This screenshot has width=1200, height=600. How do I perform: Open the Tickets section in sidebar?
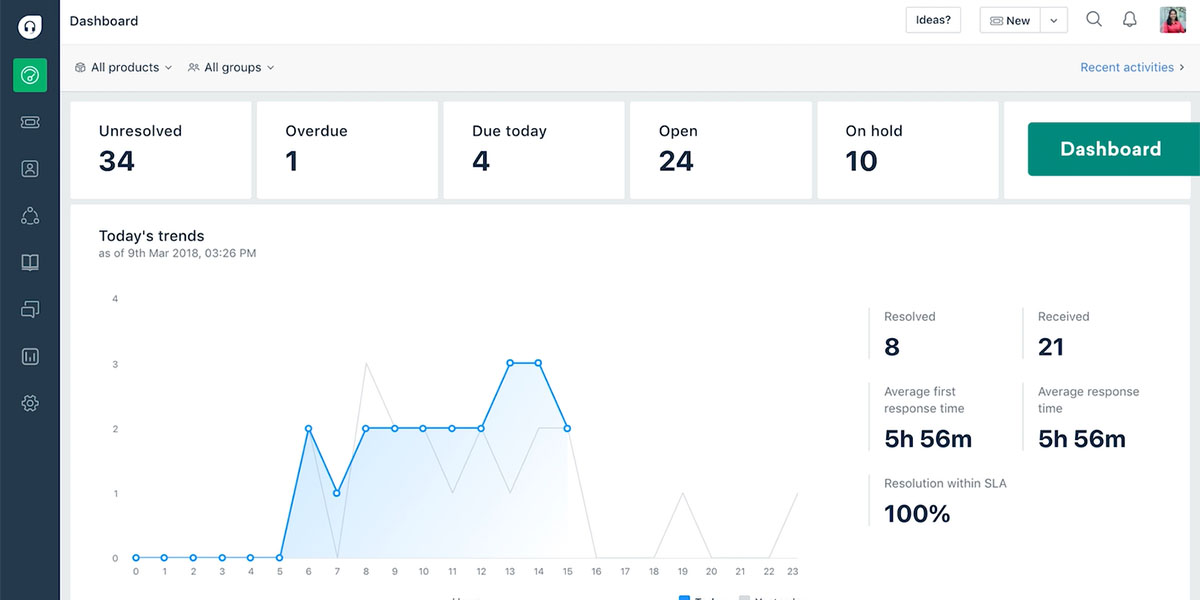click(30, 122)
